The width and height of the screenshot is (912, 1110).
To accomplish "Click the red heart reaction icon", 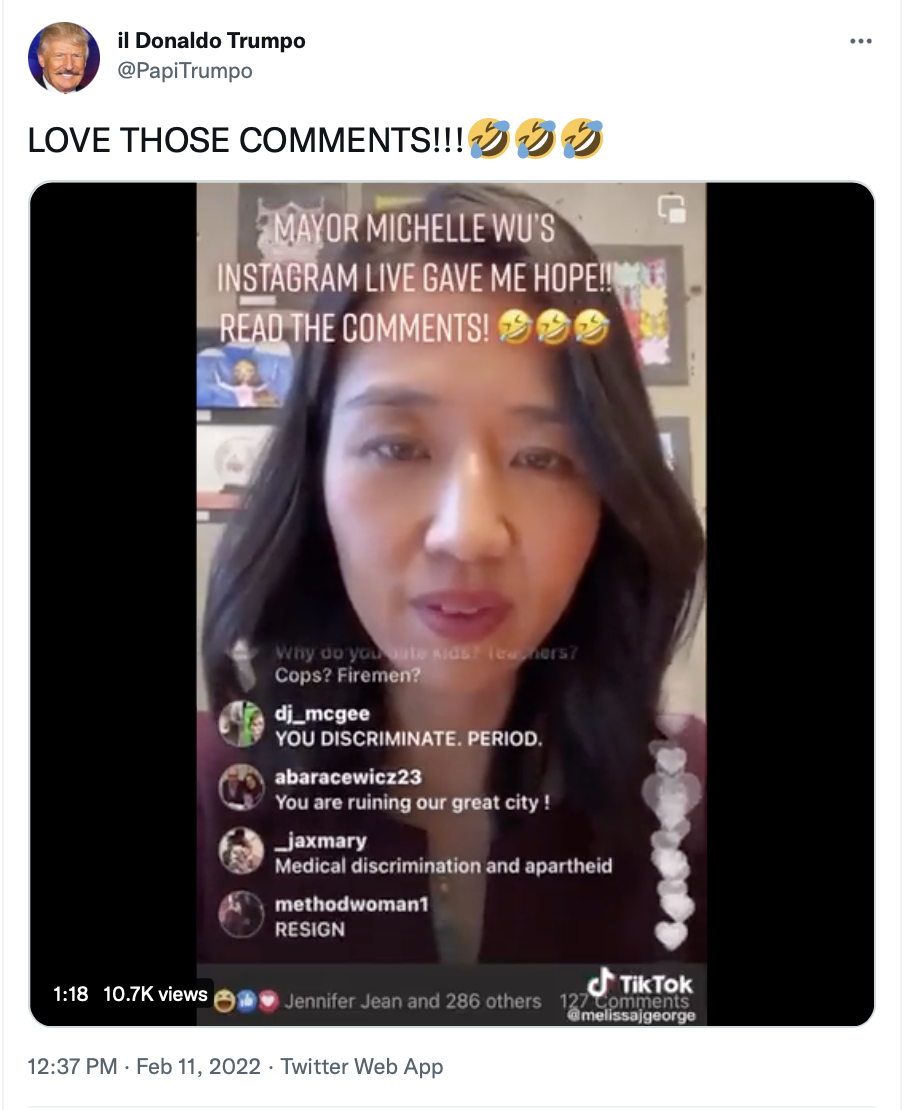I will [x=268, y=1001].
